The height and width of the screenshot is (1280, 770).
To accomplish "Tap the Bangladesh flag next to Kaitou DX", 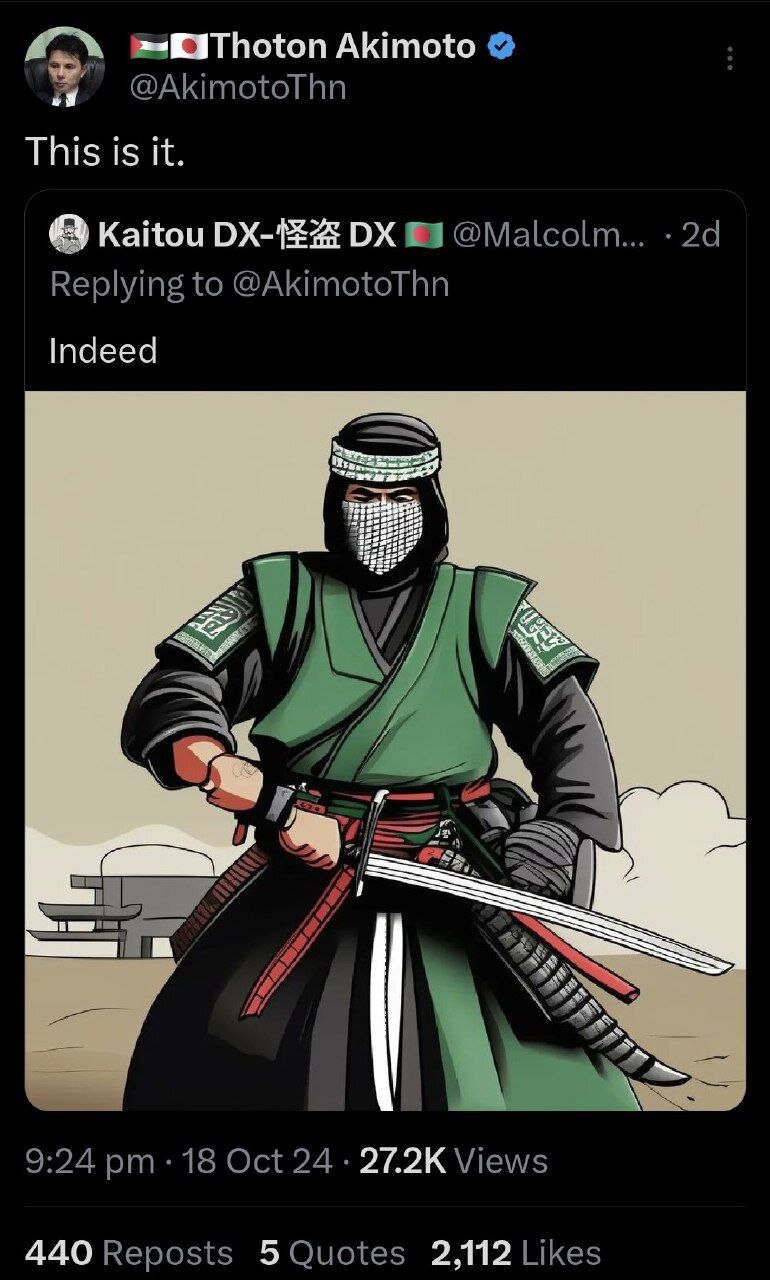I will (424, 235).
